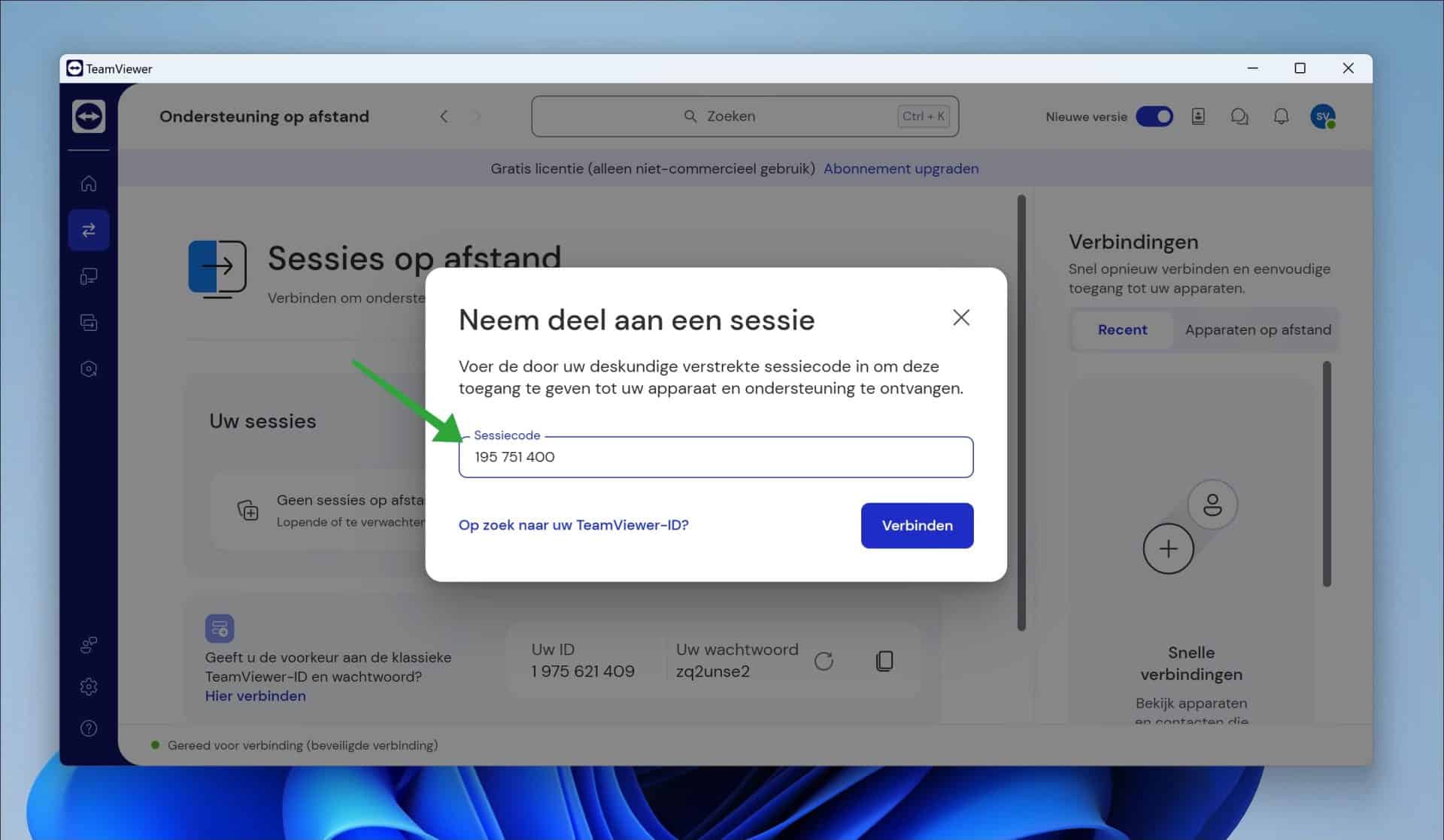1444x840 pixels.
Task: Open the Home sidebar icon
Action: pyautogui.click(x=89, y=183)
